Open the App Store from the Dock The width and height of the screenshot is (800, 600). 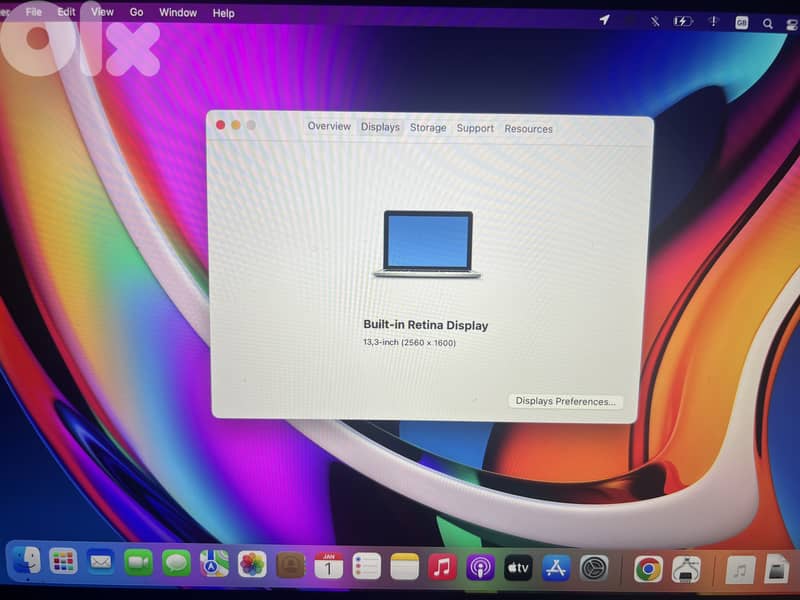(x=556, y=568)
